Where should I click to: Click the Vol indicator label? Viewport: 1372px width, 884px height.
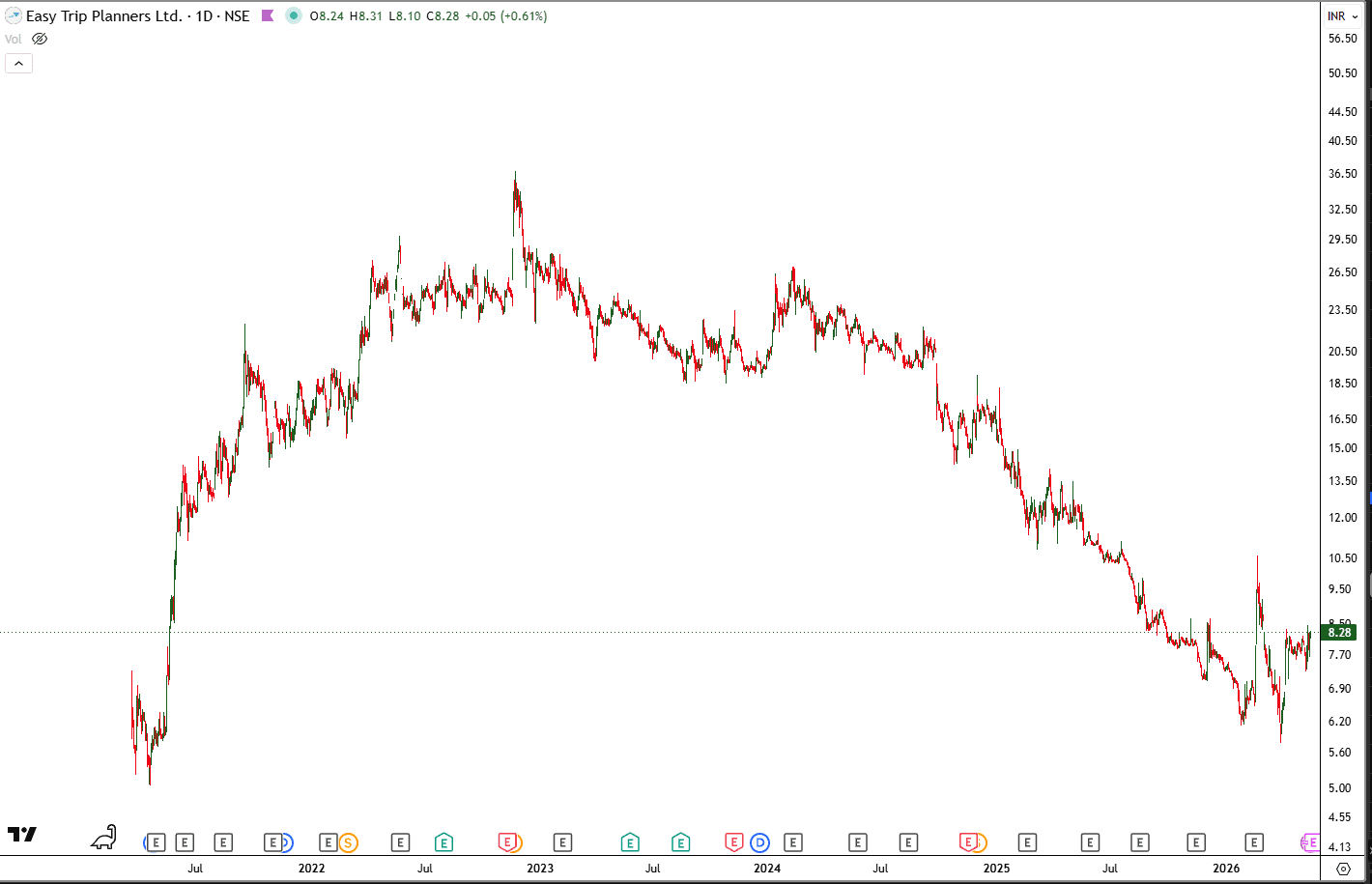click(14, 40)
